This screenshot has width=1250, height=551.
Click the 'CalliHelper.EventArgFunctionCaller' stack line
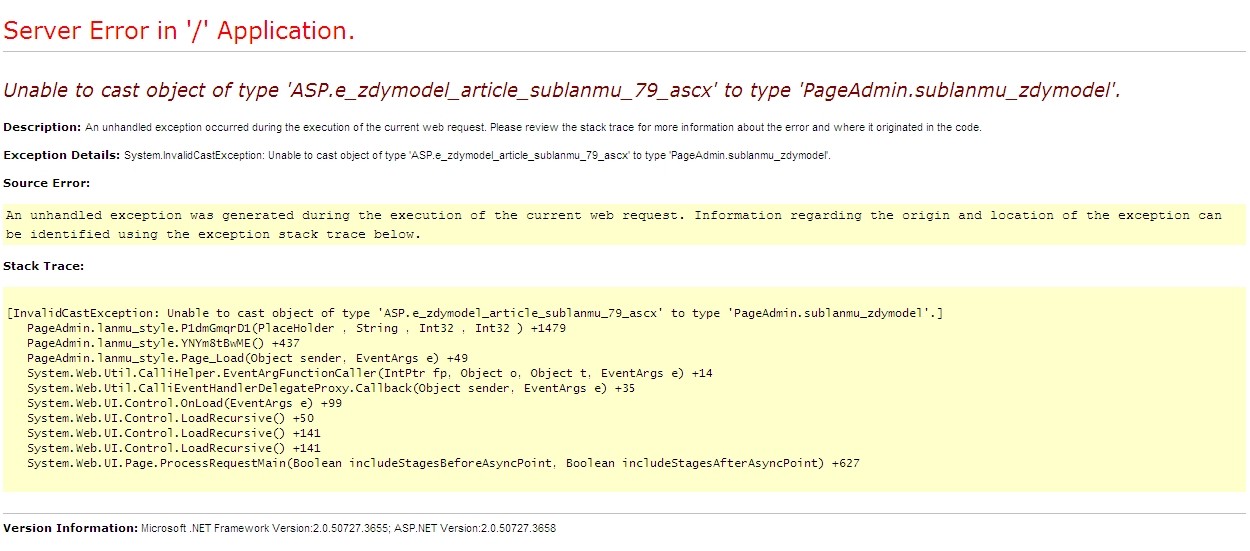click(369, 373)
